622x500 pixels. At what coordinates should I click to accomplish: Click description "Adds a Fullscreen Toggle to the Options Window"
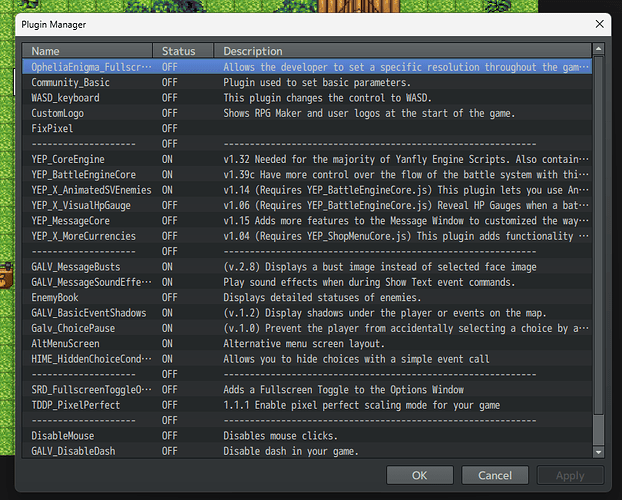[344, 390]
